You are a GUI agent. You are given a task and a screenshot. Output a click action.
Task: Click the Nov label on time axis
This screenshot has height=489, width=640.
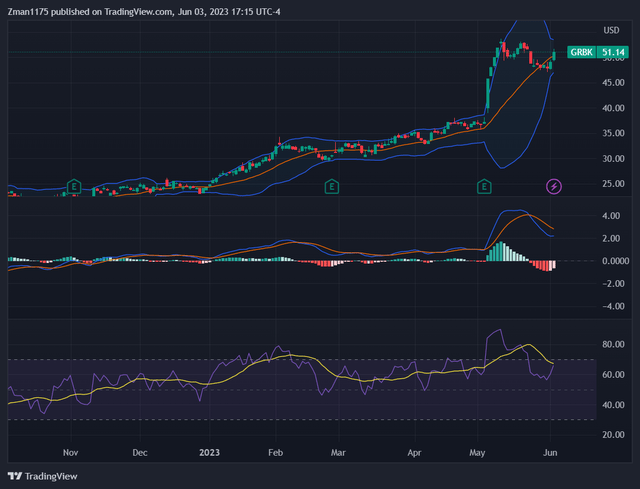(x=71, y=453)
